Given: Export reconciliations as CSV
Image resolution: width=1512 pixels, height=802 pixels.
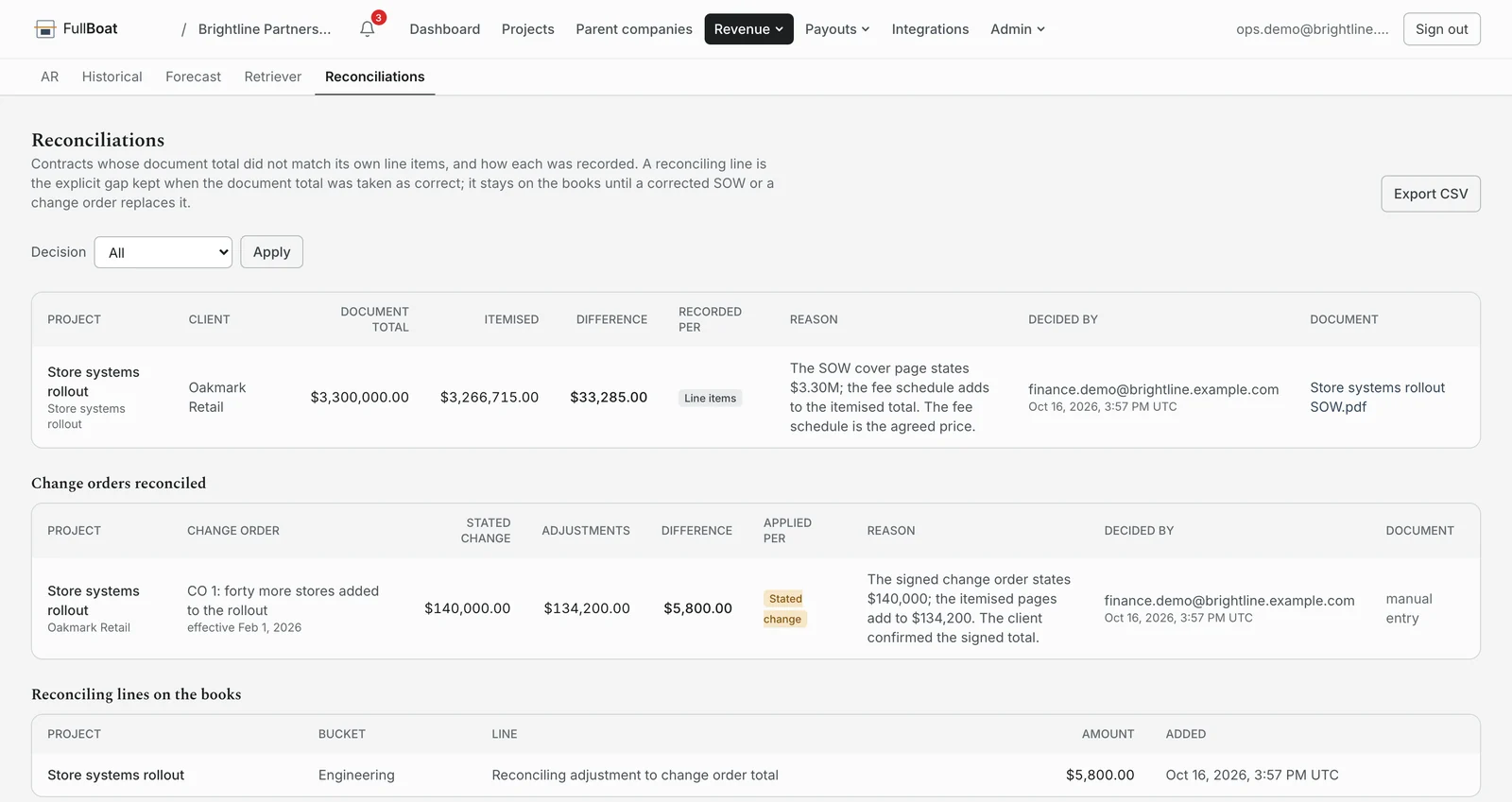Looking at the screenshot, I should coord(1431,194).
